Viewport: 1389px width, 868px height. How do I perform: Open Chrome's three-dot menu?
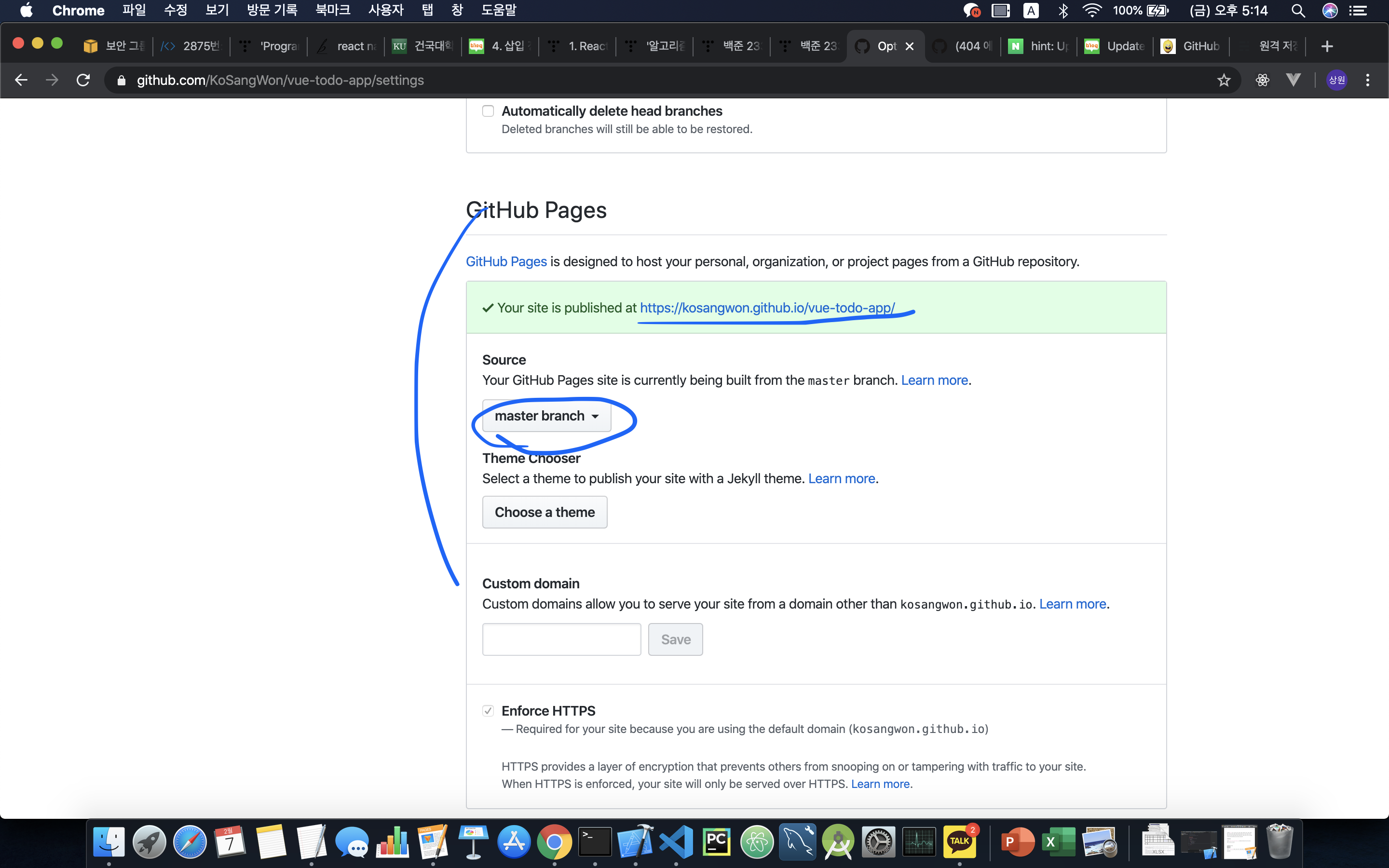point(1368,81)
